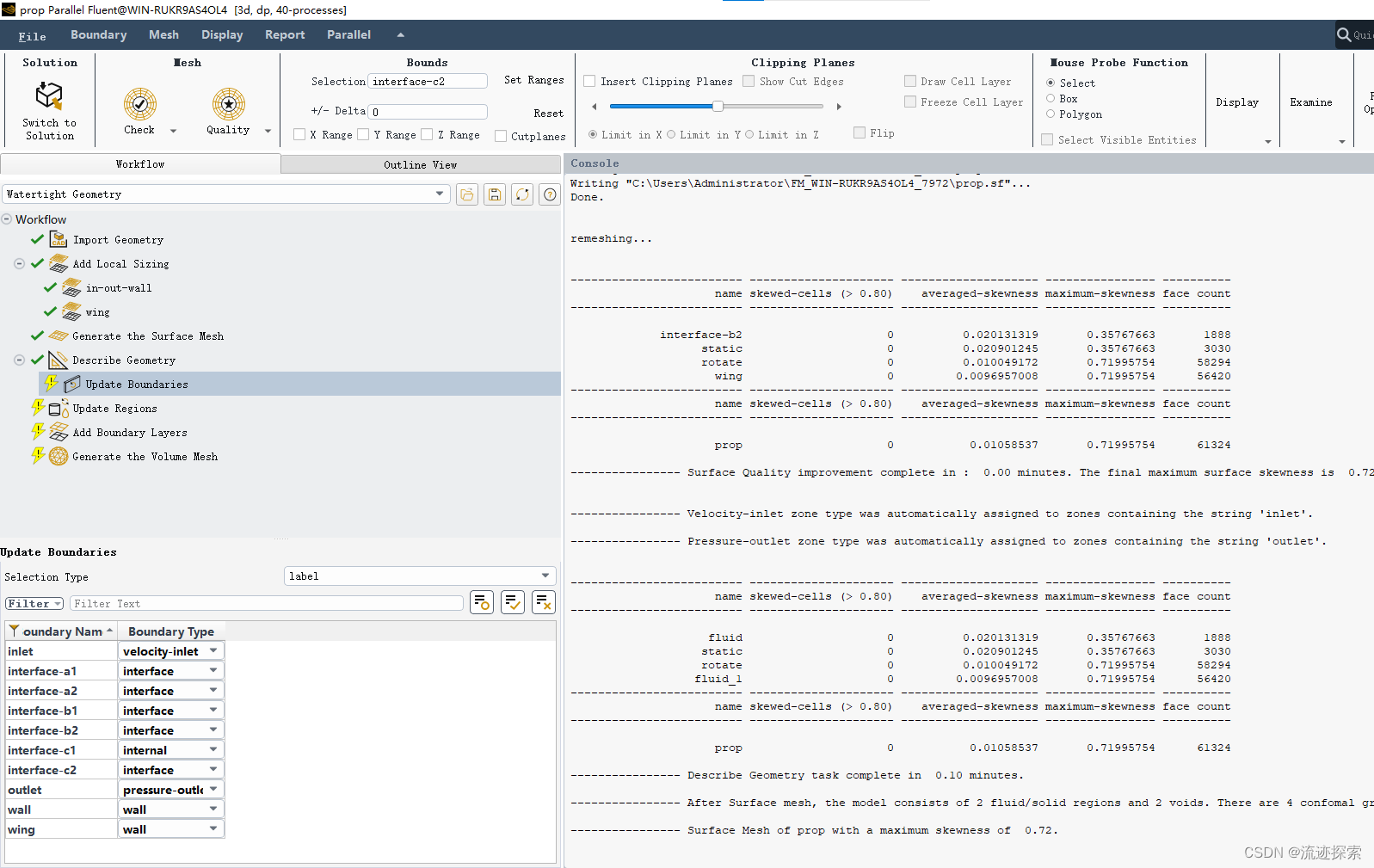Screen dimensions: 1374x868
Task: Choose the Select probe radio button
Action: click(x=1051, y=83)
